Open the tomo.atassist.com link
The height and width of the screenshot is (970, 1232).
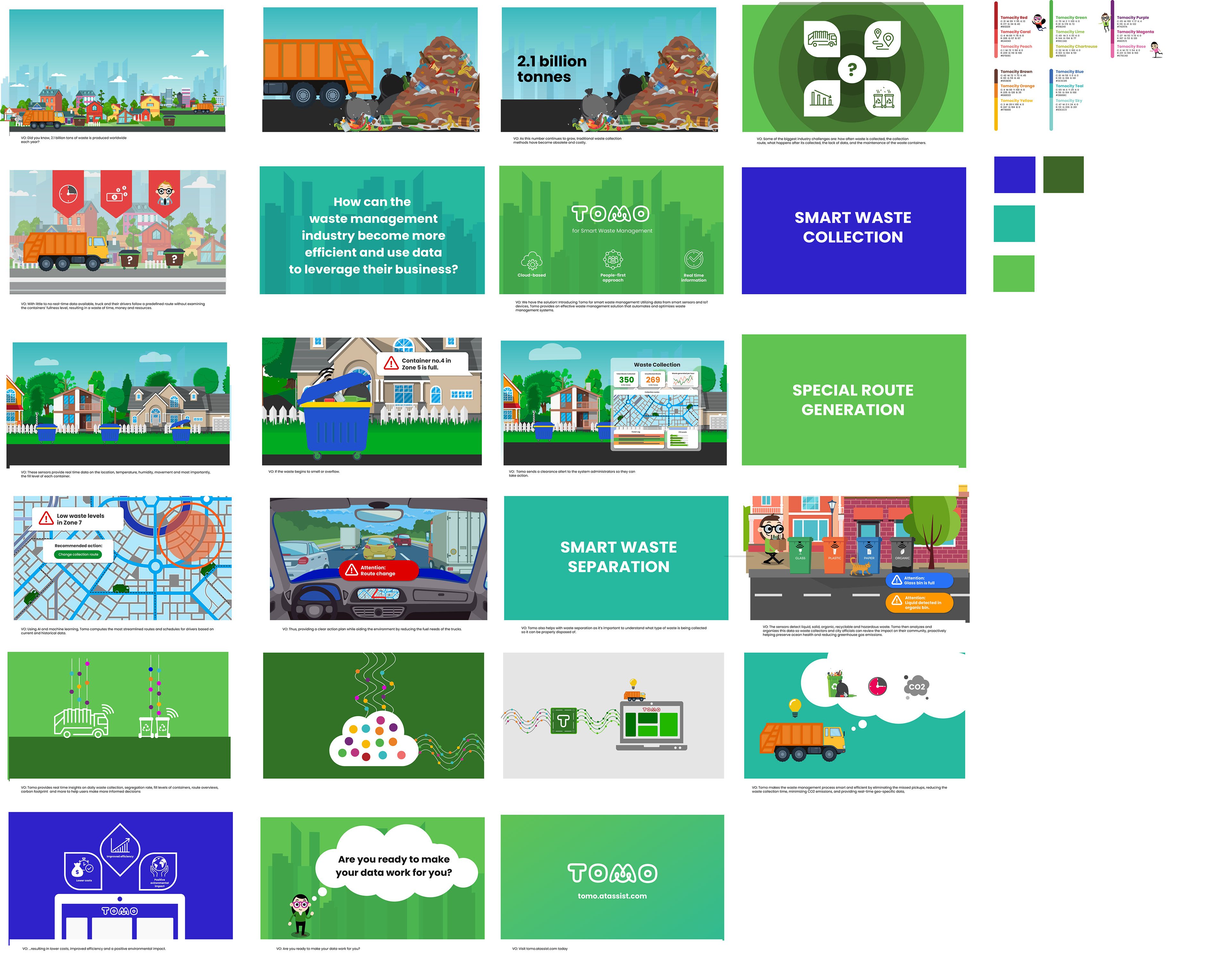pos(612,896)
